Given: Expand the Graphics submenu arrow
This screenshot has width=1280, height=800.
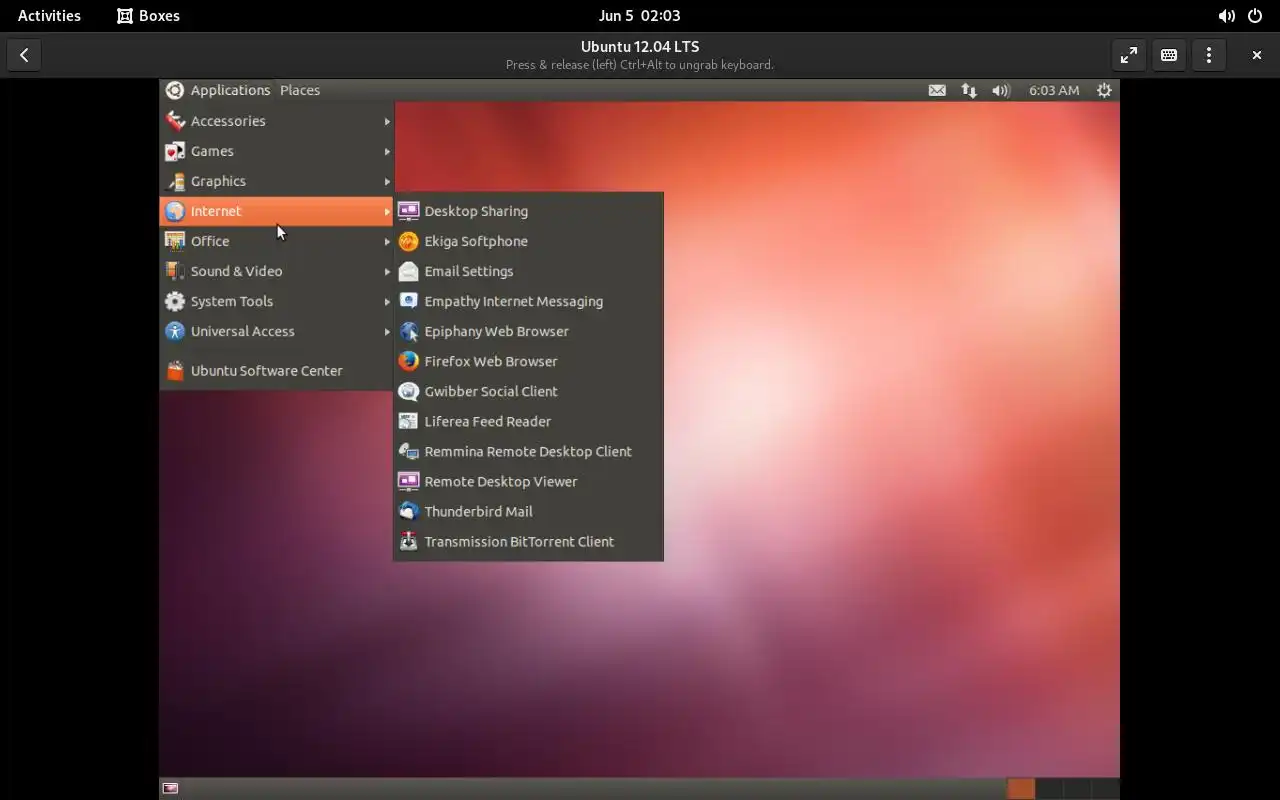Looking at the screenshot, I should coord(387,181).
